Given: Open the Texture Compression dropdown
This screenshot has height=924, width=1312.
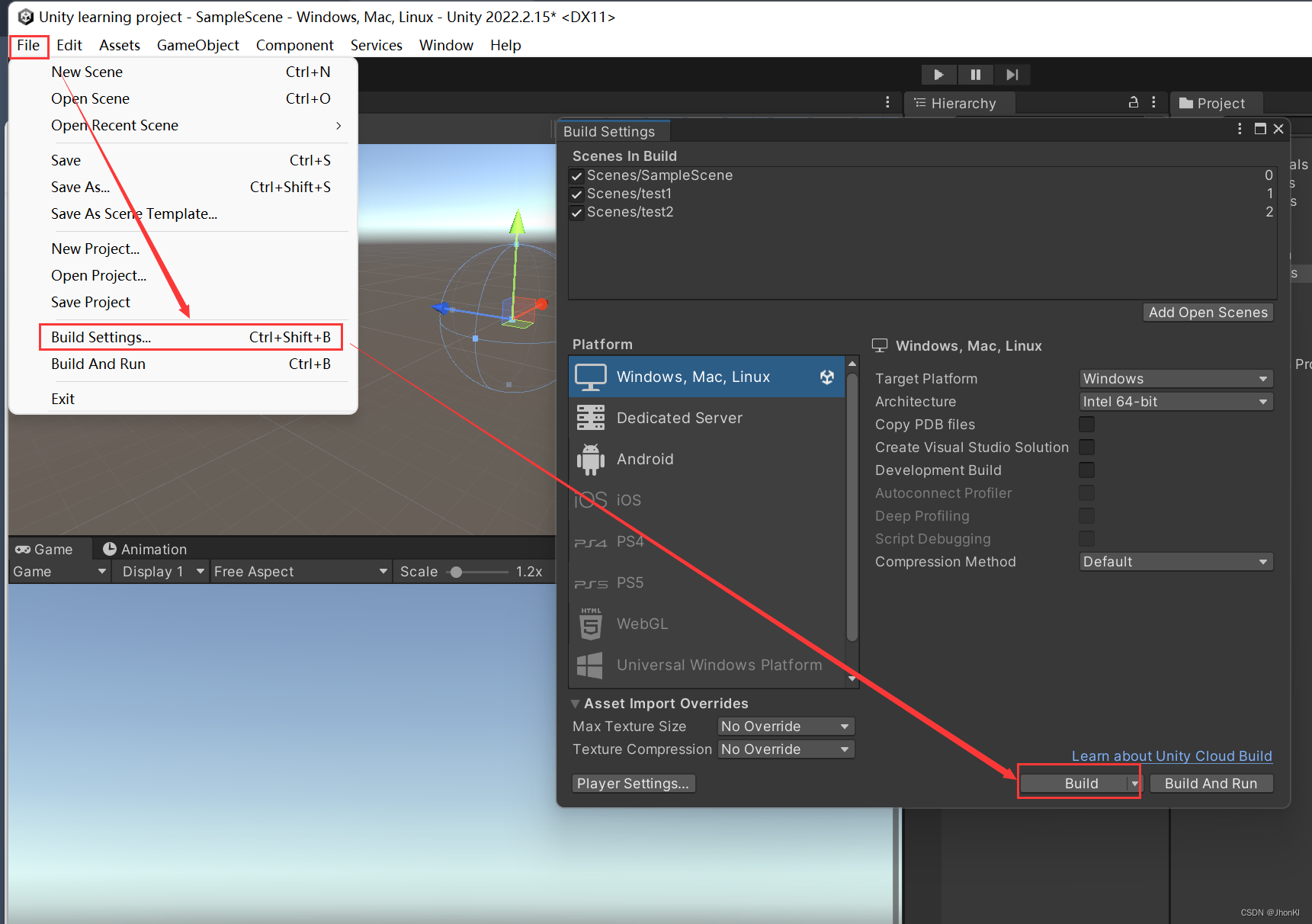Looking at the screenshot, I should (785, 749).
